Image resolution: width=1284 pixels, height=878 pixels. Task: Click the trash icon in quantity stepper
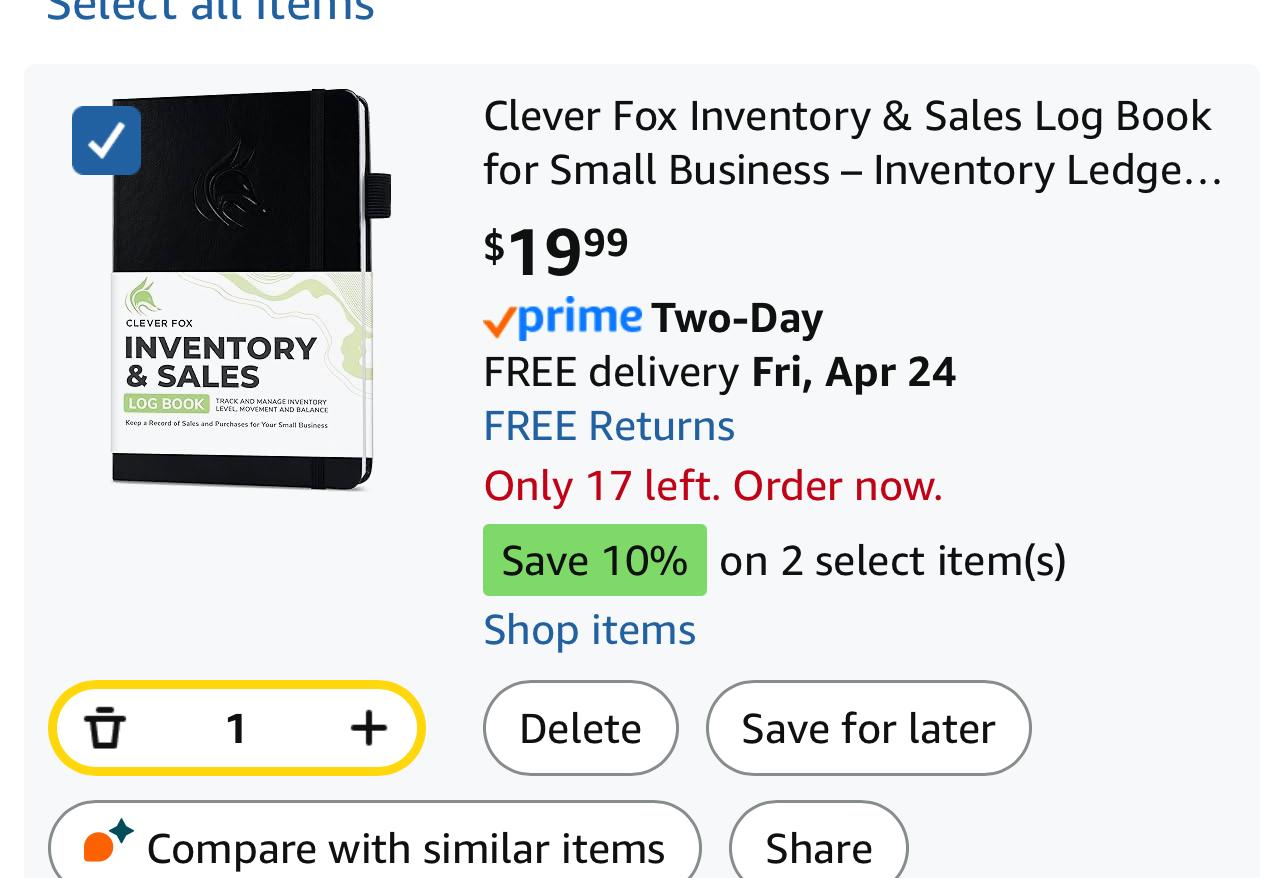104,728
